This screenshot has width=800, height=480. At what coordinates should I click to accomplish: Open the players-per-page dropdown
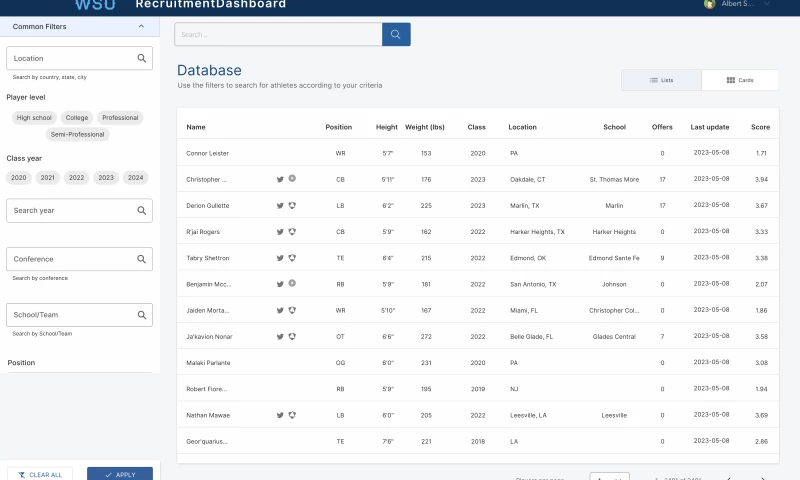[x=610, y=476]
